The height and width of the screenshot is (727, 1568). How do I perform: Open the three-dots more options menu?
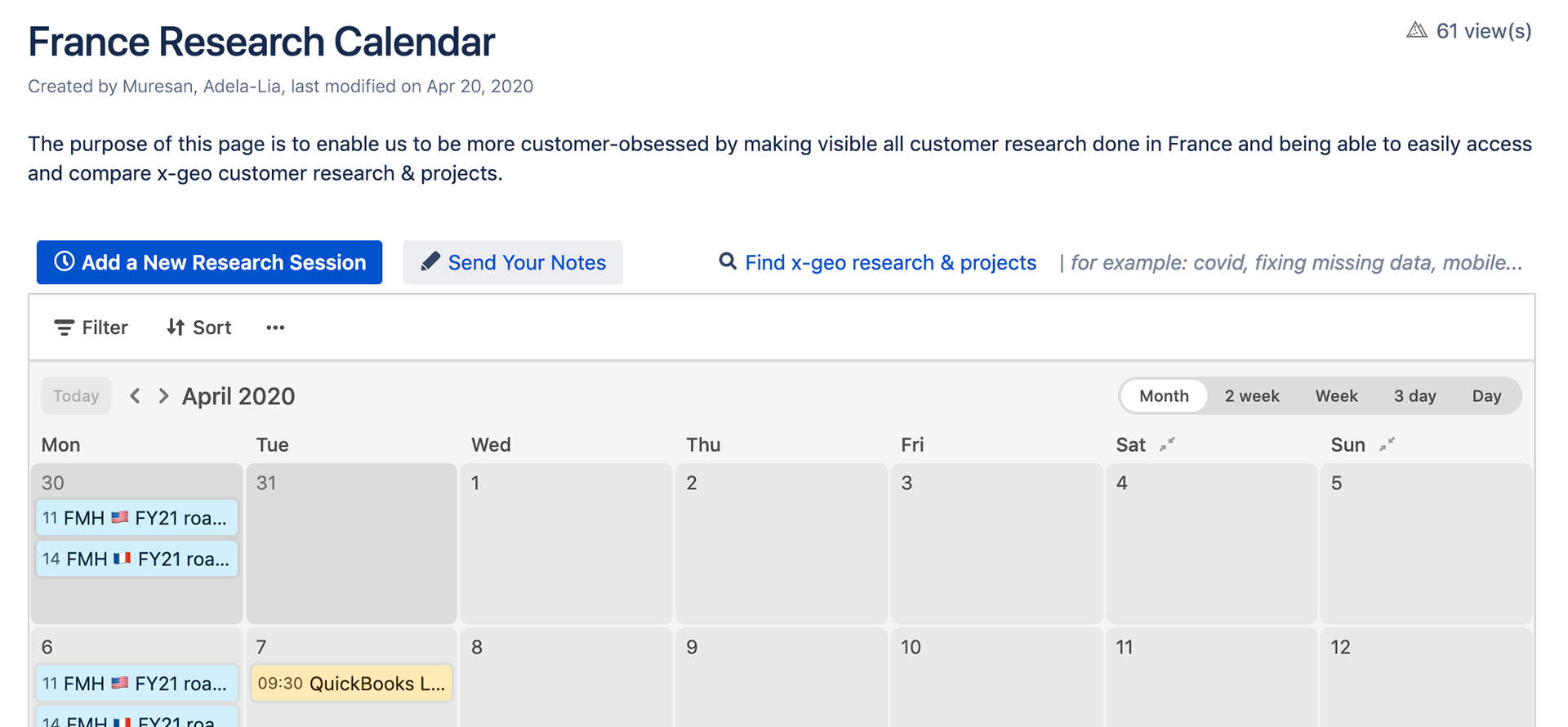(x=275, y=328)
